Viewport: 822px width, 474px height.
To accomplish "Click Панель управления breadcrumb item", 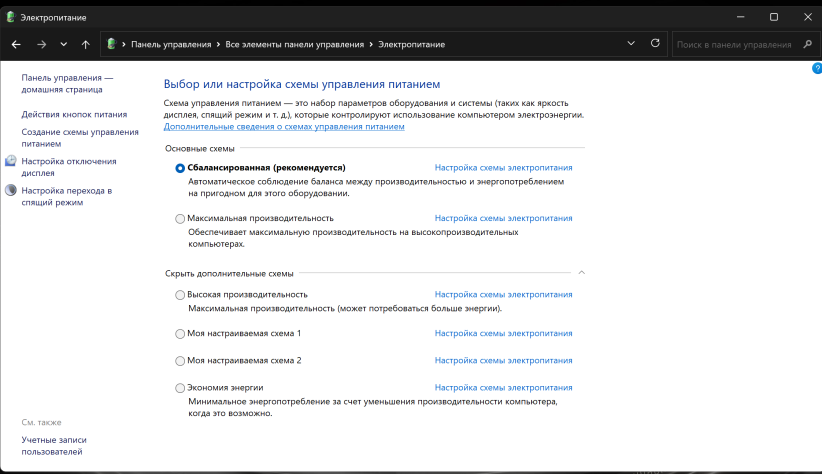I will click(171, 45).
